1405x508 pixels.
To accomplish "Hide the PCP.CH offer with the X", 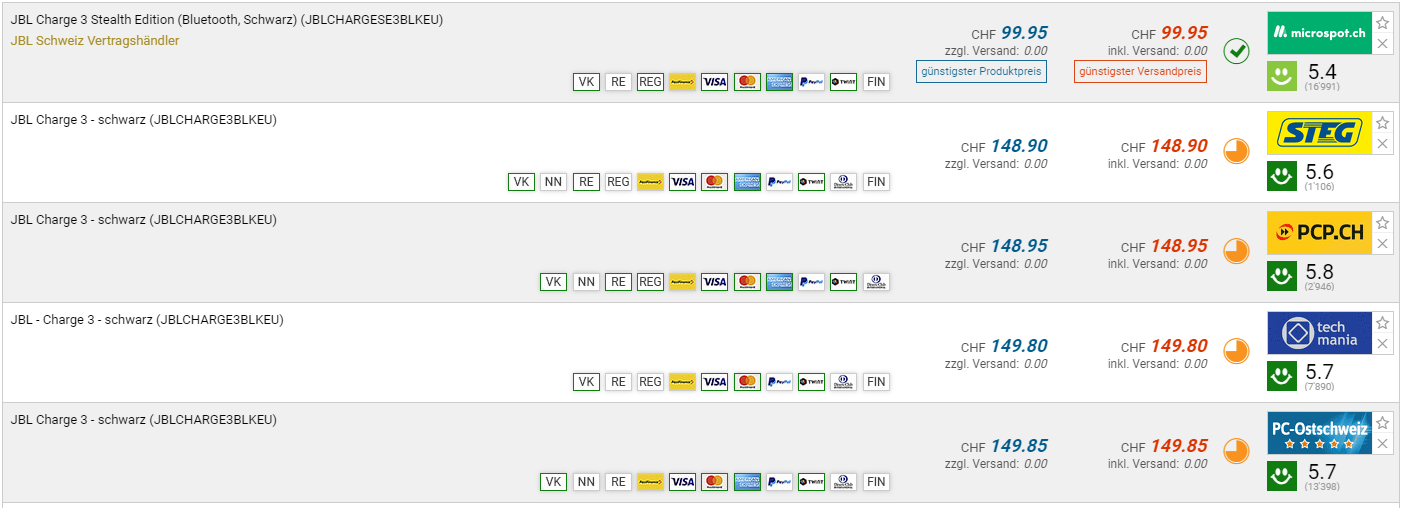I will (1382, 244).
